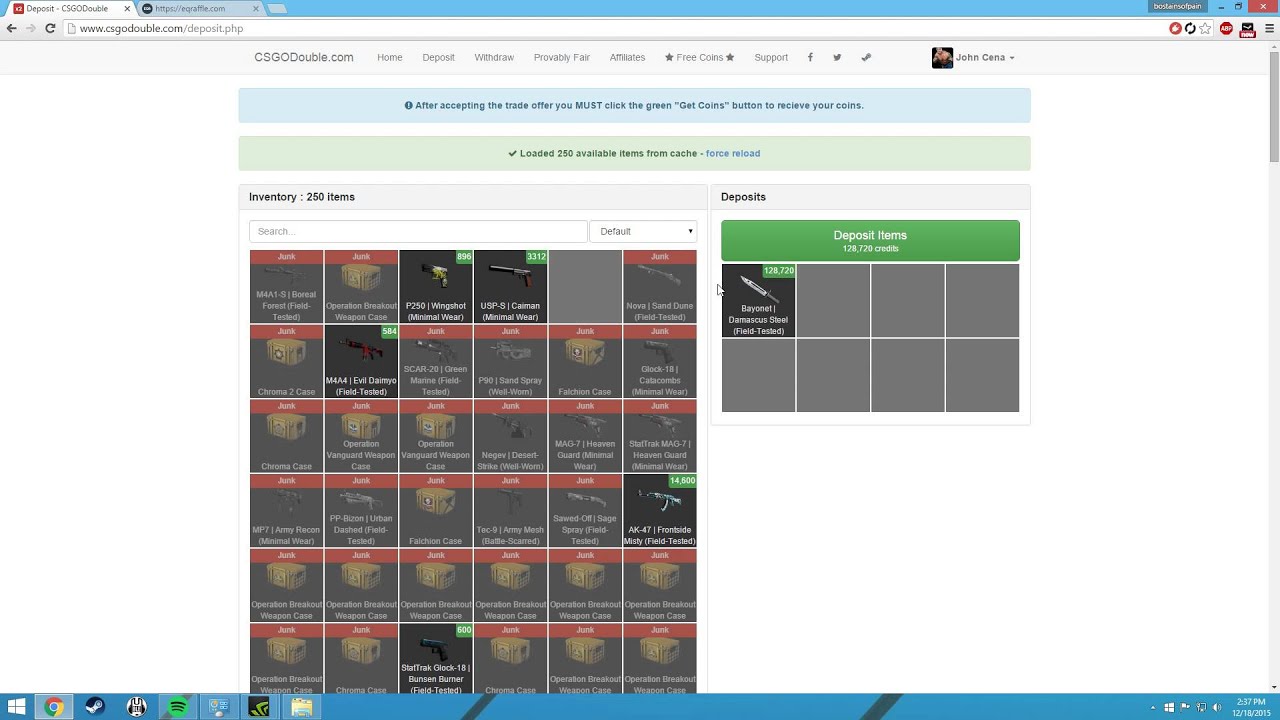The width and height of the screenshot is (1280, 720).
Task: Open Provably Fair page
Action: pyautogui.click(x=561, y=57)
